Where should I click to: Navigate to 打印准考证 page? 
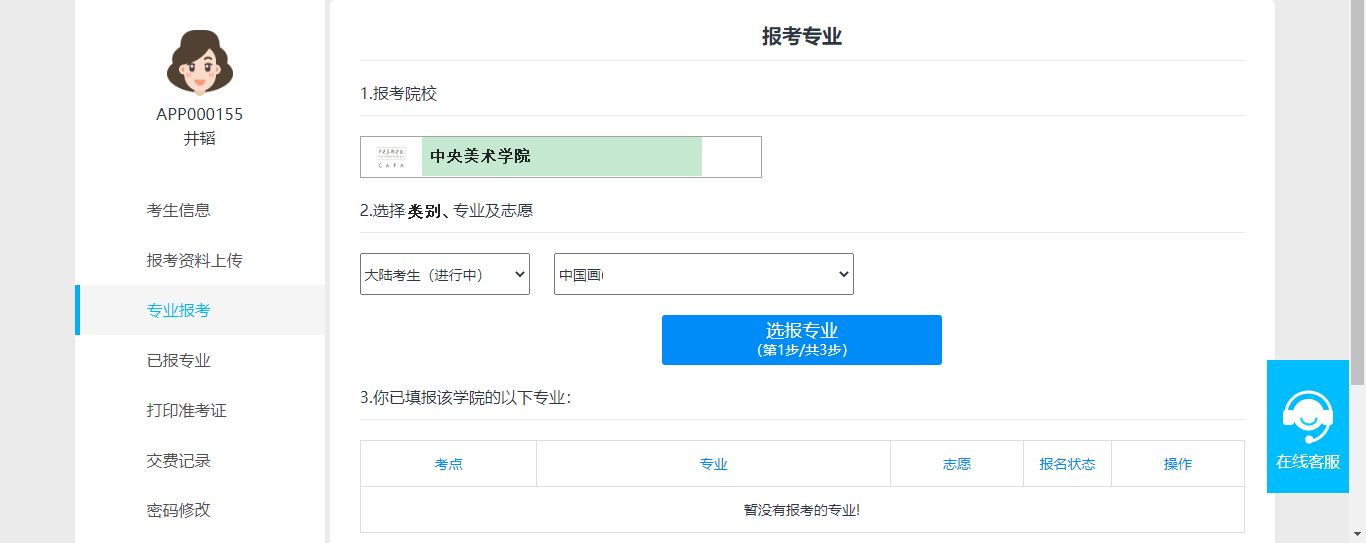pyautogui.click(x=186, y=410)
